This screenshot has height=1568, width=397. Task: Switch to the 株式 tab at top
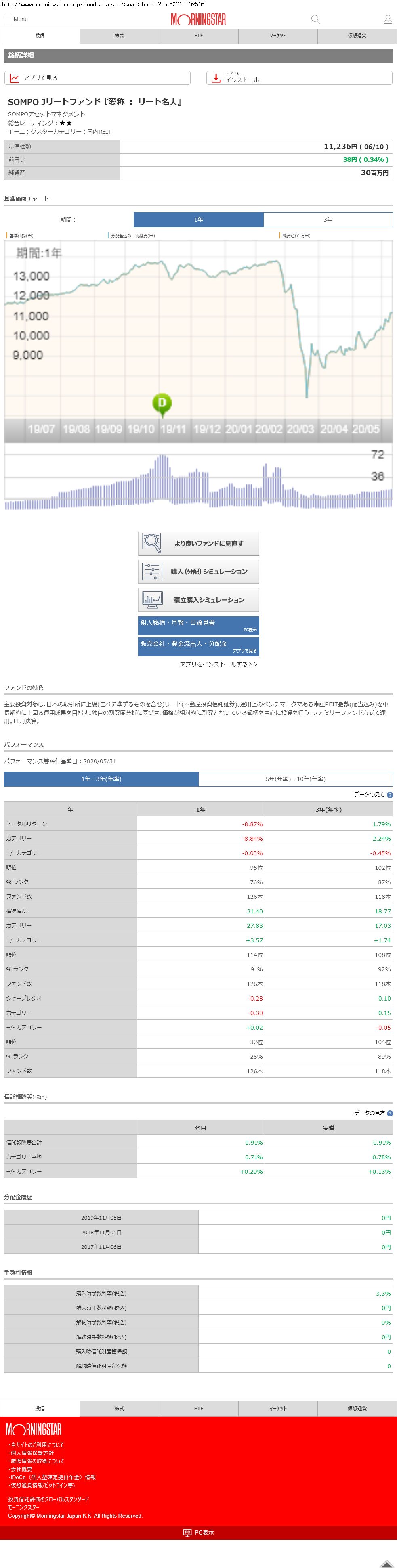pos(120,36)
